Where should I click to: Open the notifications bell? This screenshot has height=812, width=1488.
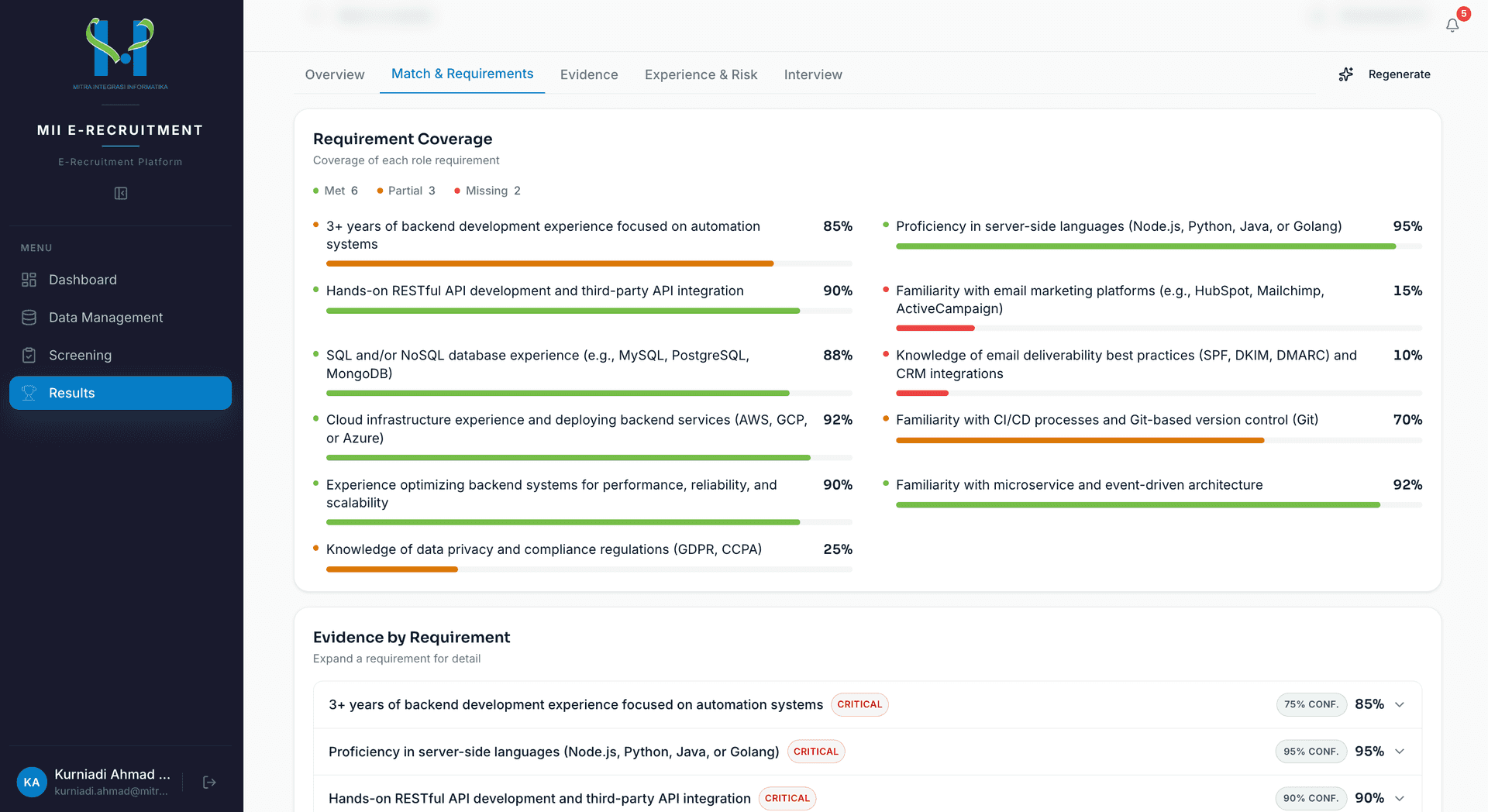pyautogui.click(x=1452, y=25)
